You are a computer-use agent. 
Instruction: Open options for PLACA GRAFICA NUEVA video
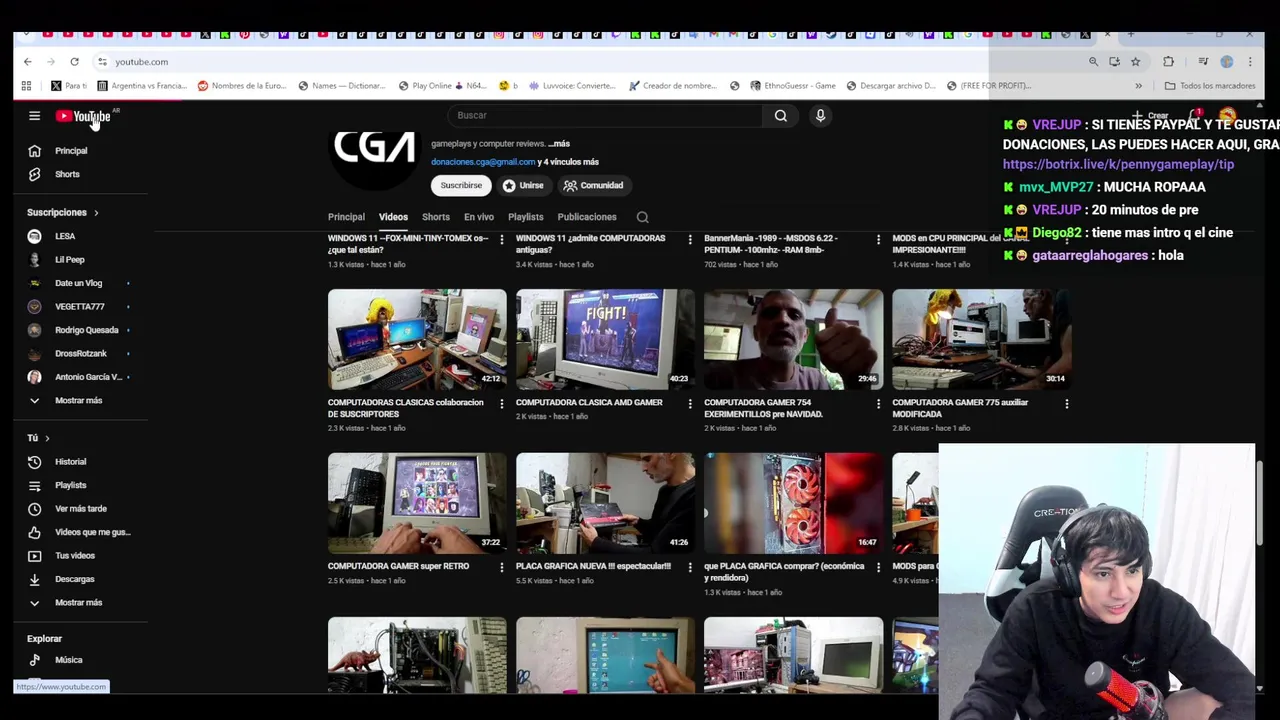(x=689, y=567)
